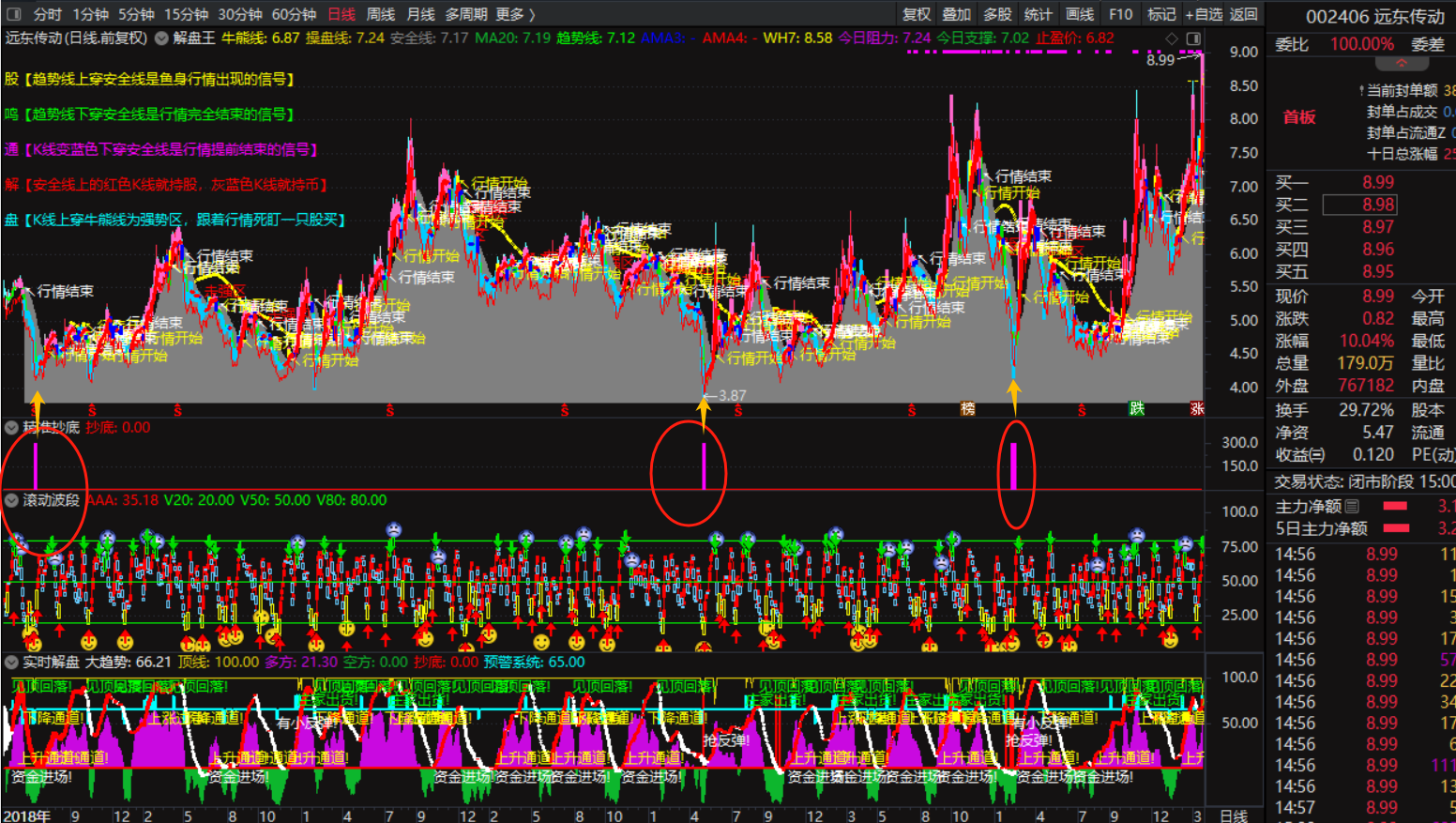The height and width of the screenshot is (823, 1456).
Task: Click the diamond icon above the price axis
Action: coord(1171,38)
